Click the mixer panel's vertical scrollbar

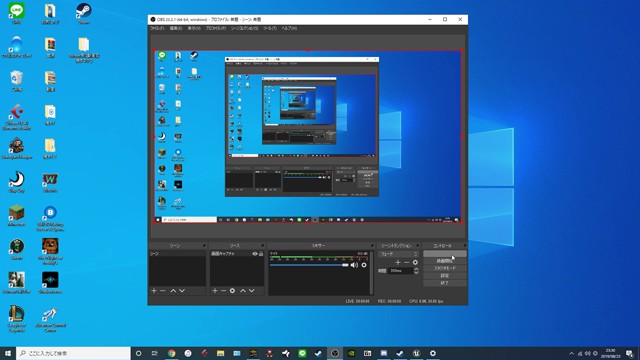click(x=371, y=272)
